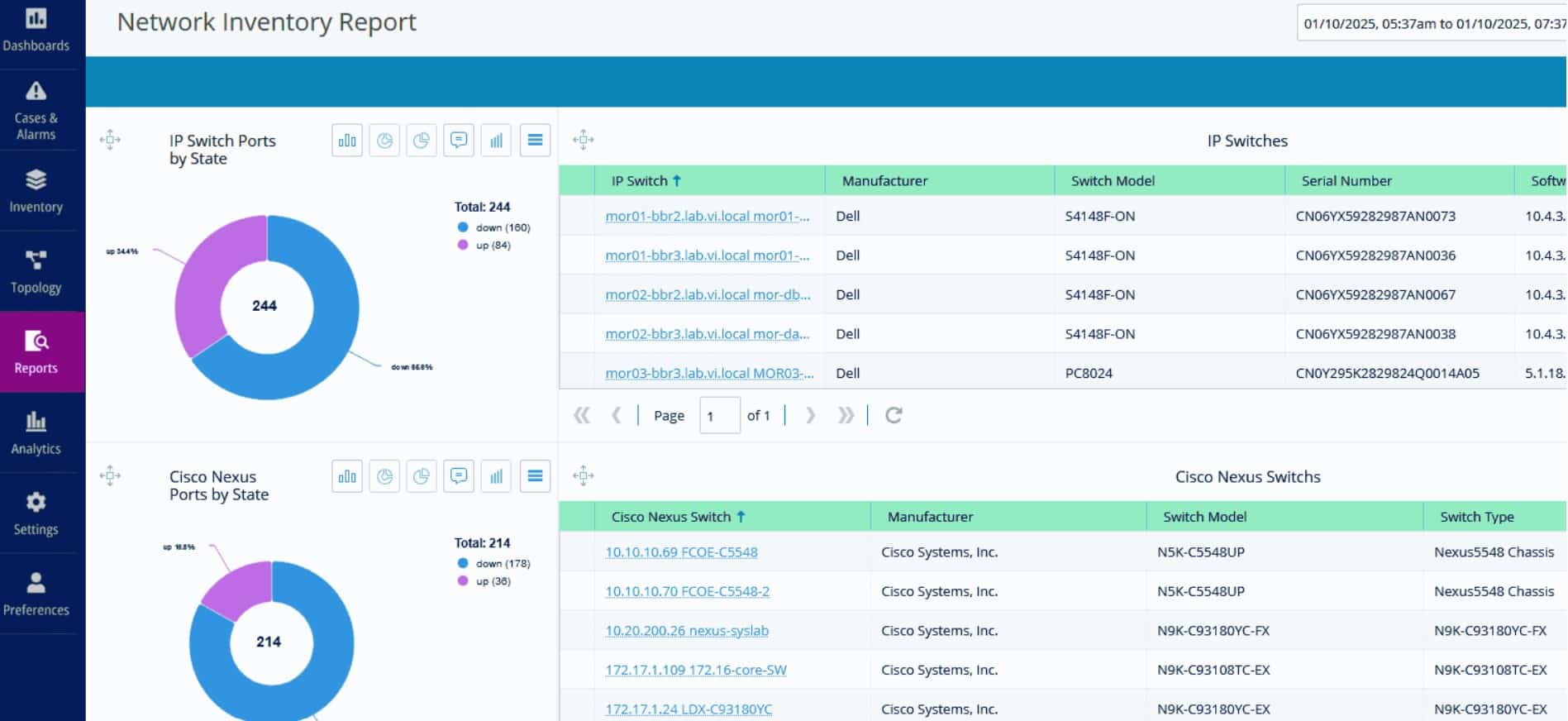Go to first page of IP Switches table
The image size is (1568, 721).
coord(582,415)
